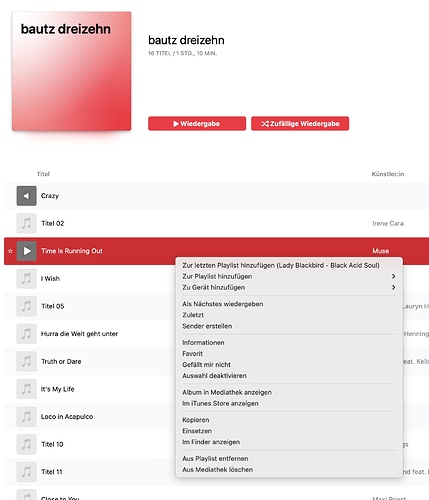Sort by the Künstler:in column header
Viewport: 429px width, 500px height.
[388, 174]
